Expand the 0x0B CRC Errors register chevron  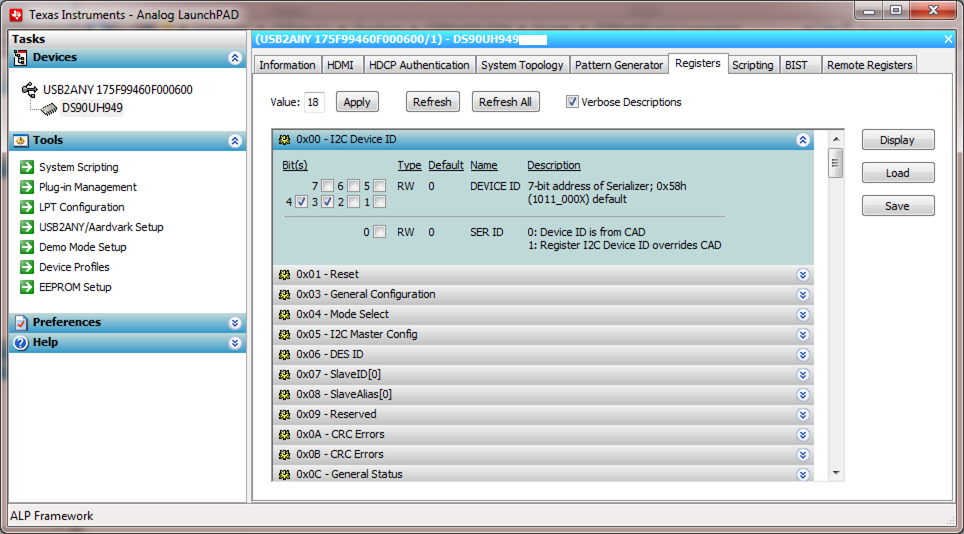click(x=803, y=455)
